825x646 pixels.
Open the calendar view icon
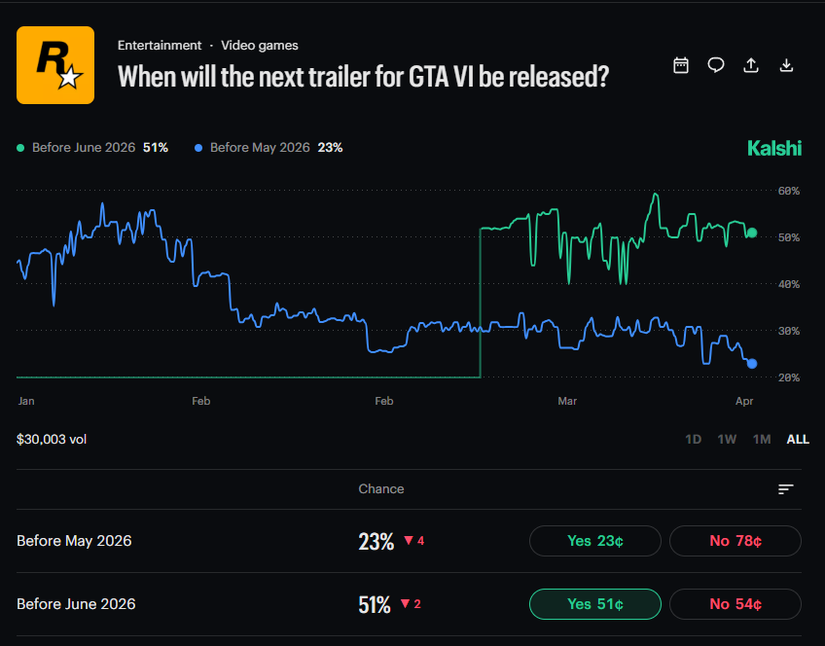coord(680,64)
